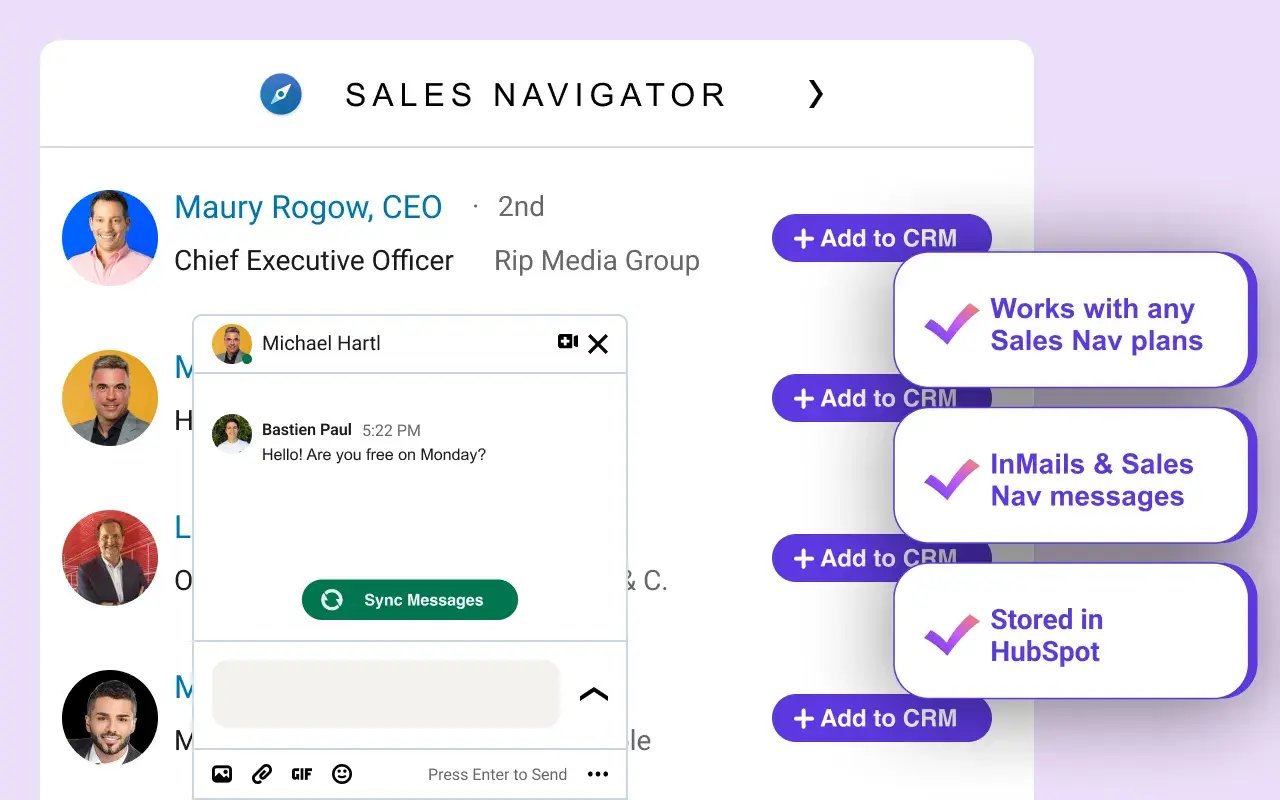Click the Works with any Sales Nav plans card

[1074, 319]
